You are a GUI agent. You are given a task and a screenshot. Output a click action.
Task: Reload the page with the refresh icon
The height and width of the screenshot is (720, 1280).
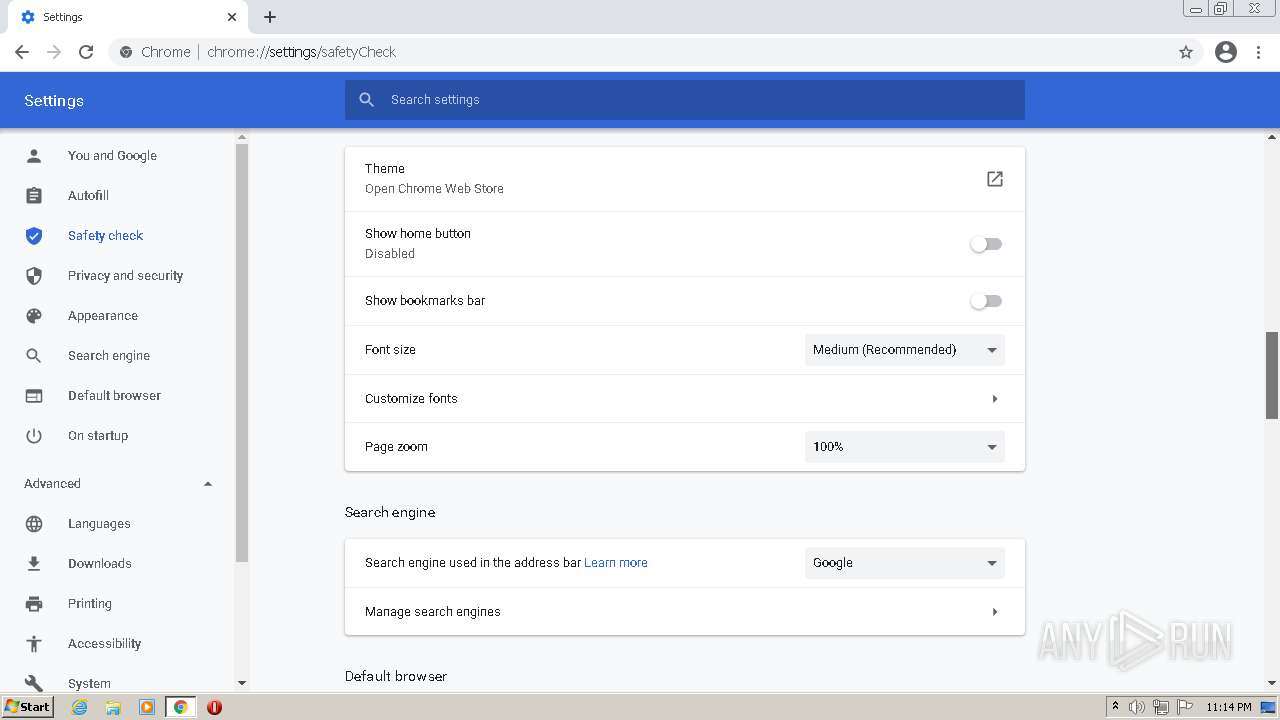[86, 52]
